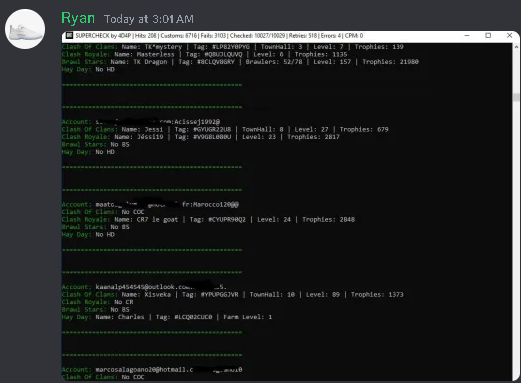The image size is (521, 383).
Task: Open the attached console screenshot image
Action: click(x=291, y=206)
